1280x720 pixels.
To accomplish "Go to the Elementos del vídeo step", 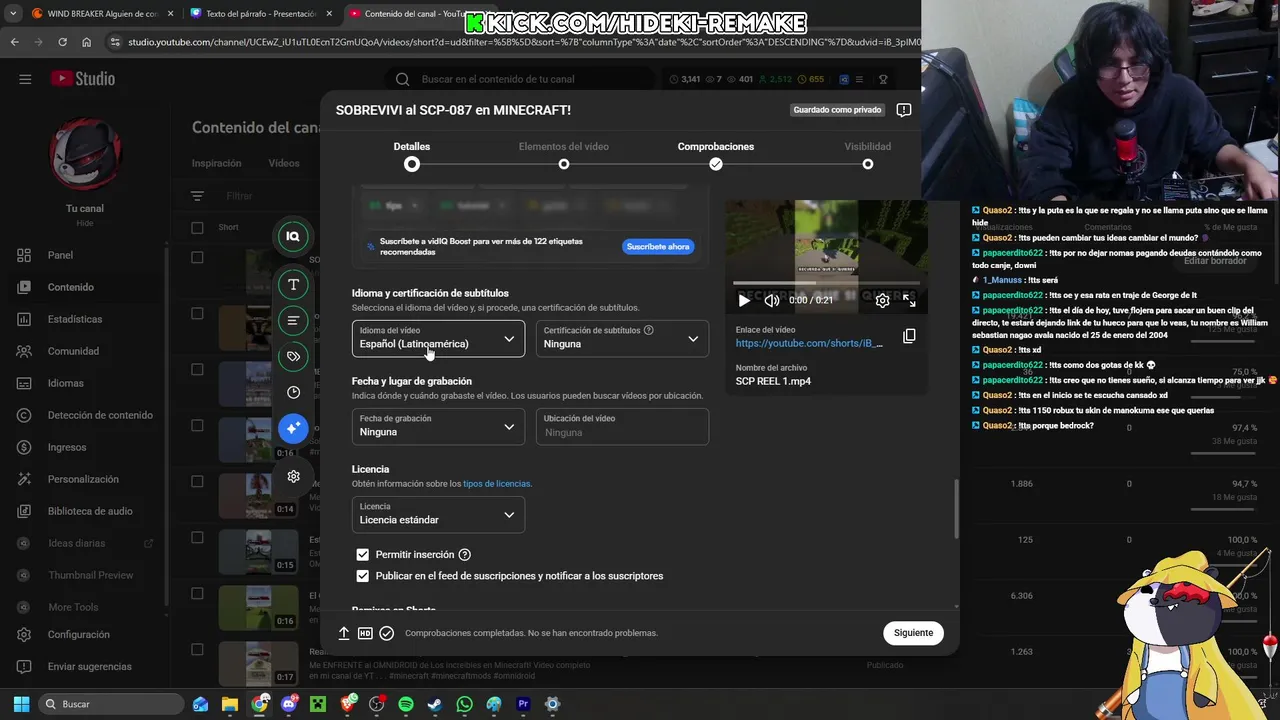I will tap(564, 155).
